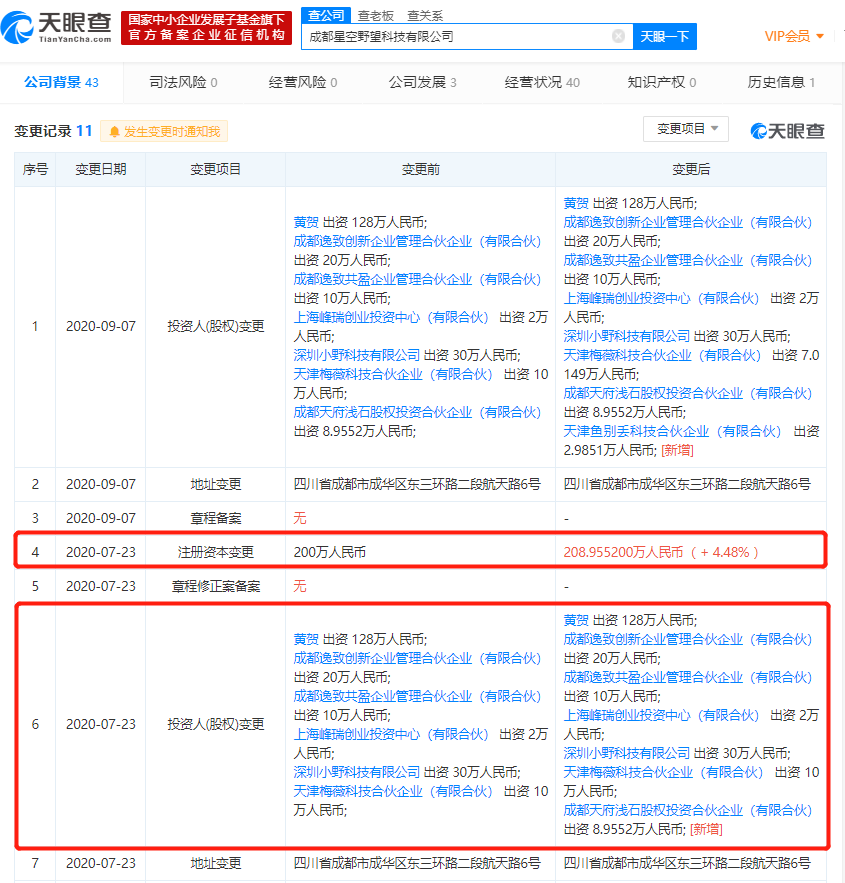Open the 历史信息 1 tab
845x883 pixels.
coord(781,82)
